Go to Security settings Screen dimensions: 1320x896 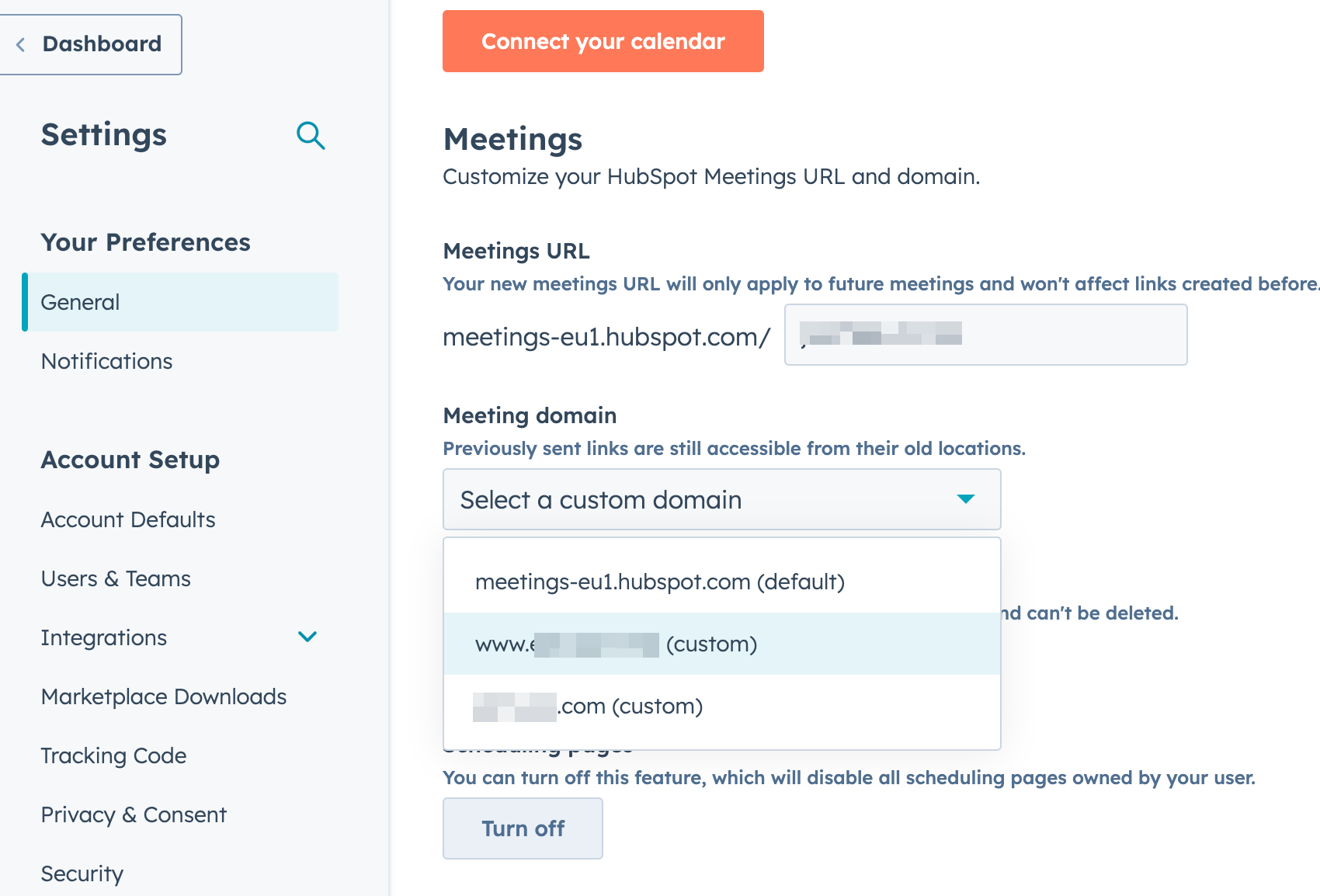tap(82, 873)
